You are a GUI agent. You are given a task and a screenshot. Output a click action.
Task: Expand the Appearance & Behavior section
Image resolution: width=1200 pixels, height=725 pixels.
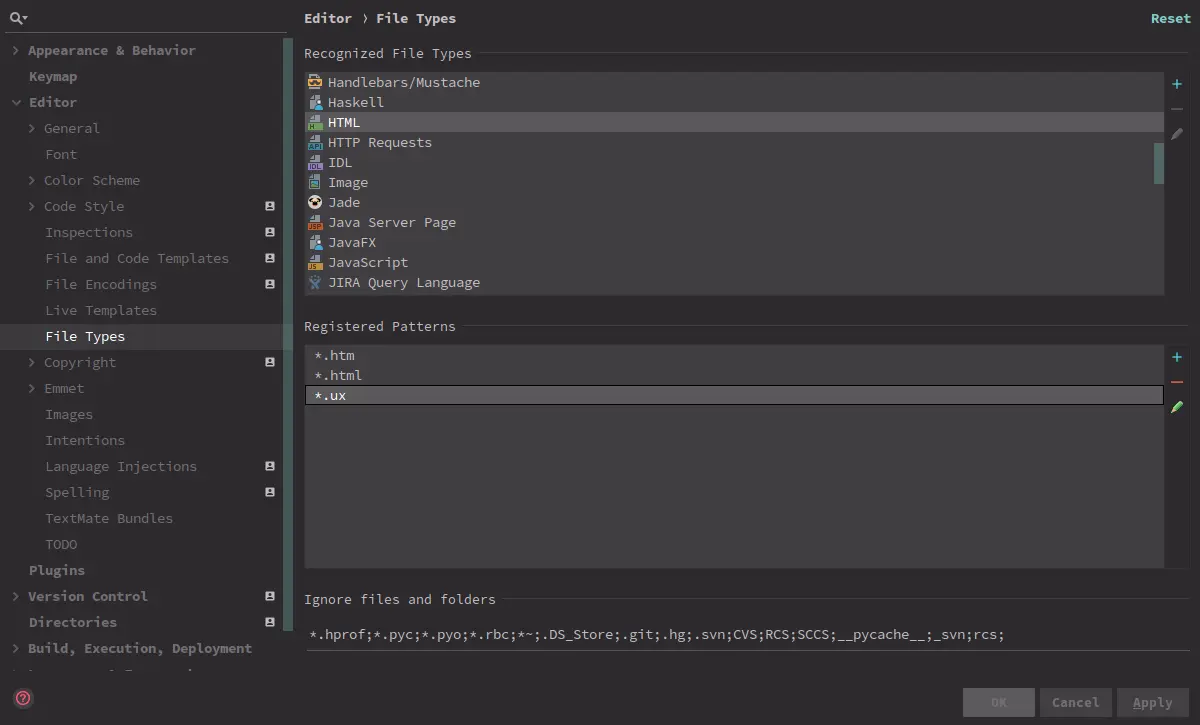[x=16, y=50]
